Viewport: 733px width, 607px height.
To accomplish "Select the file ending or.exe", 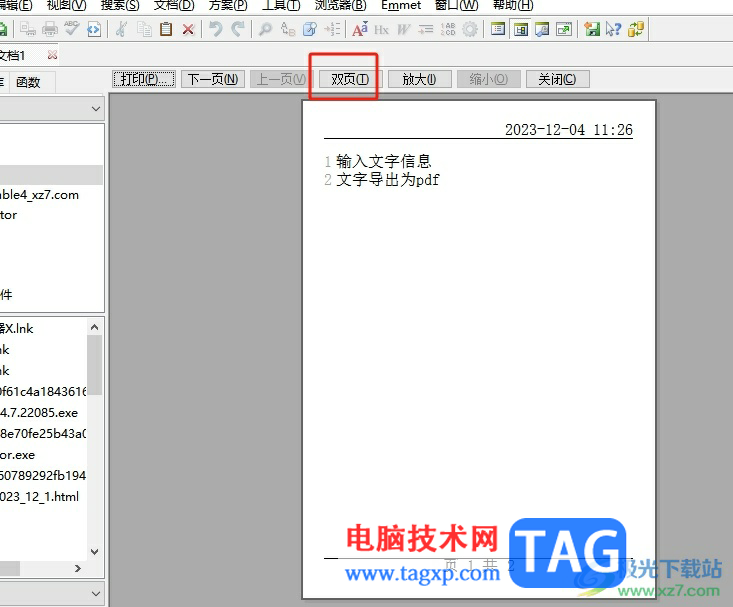I will click(x=18, y=455).
